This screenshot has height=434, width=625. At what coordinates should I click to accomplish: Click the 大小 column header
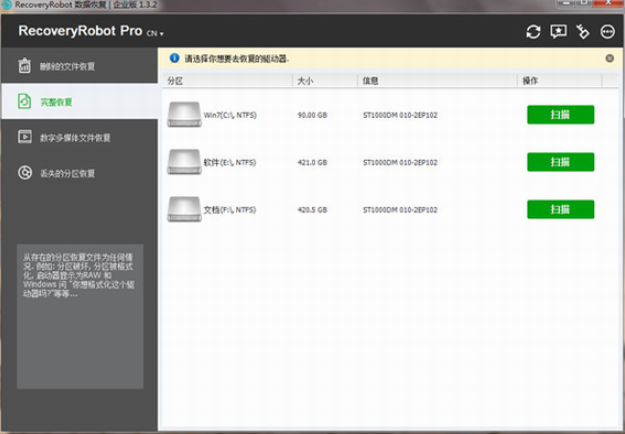point(325,81)
